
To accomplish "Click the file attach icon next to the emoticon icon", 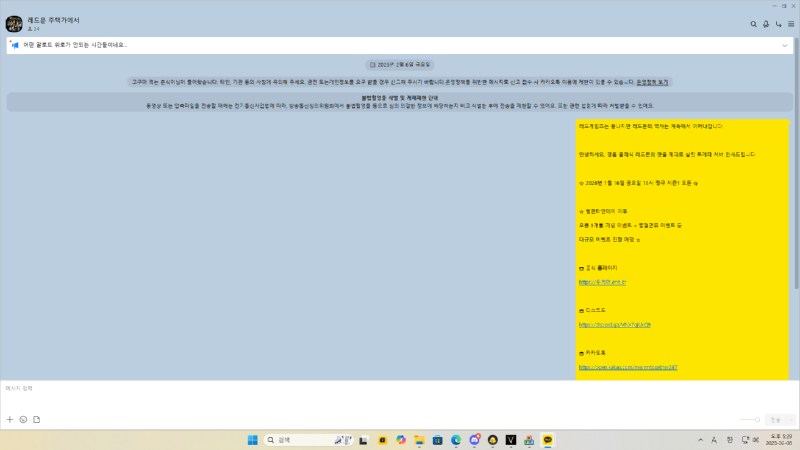I will [36, 419].
